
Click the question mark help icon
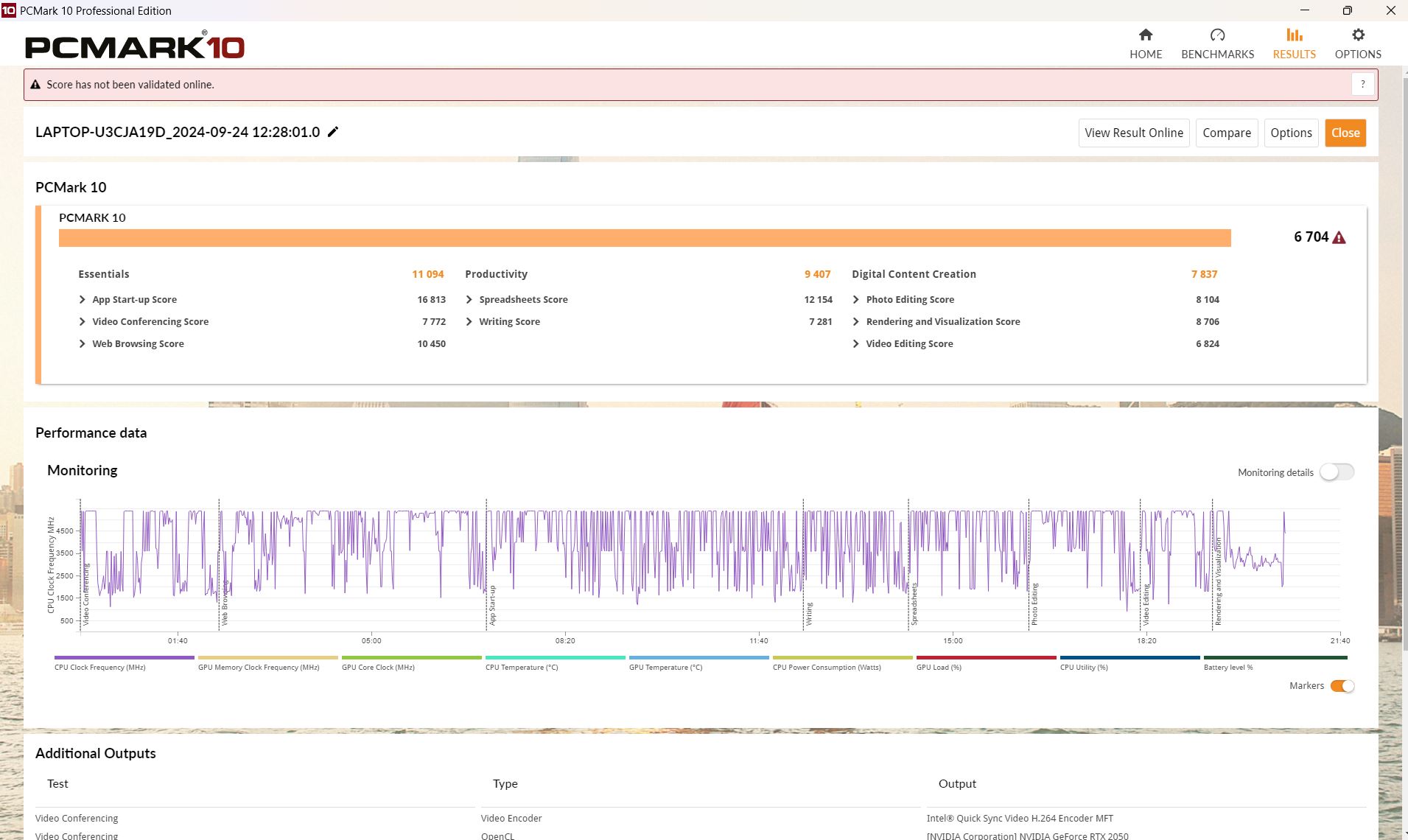click(x=1362, y=85)
